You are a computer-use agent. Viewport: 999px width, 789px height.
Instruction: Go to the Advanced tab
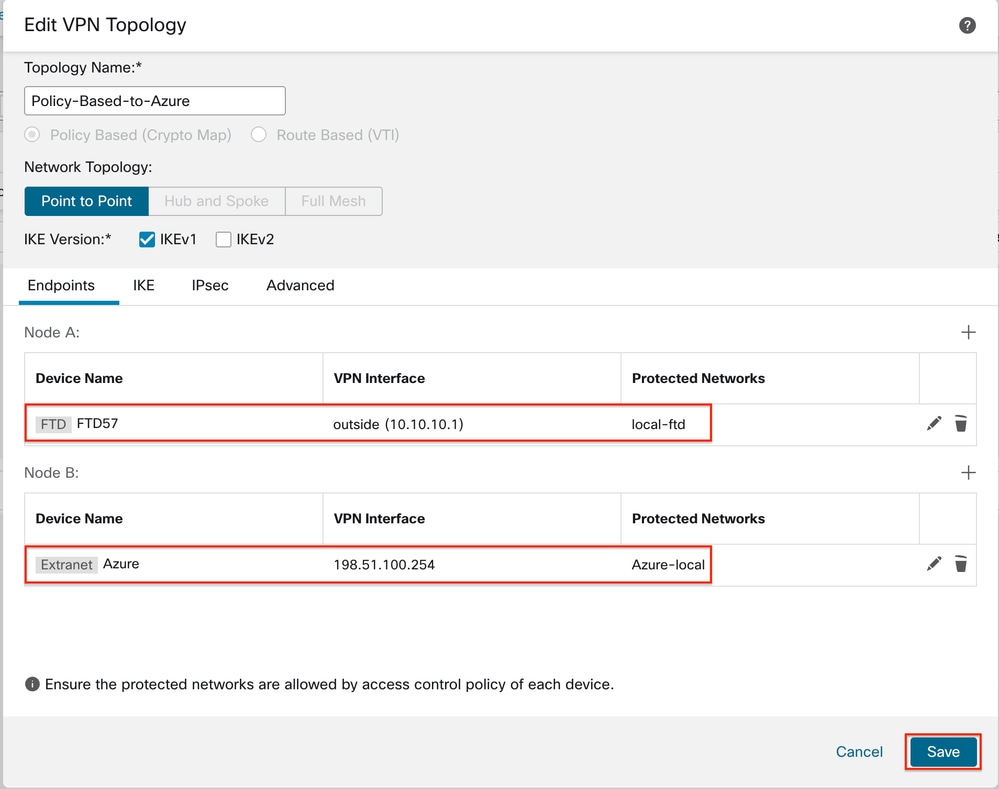coord(300,286)
